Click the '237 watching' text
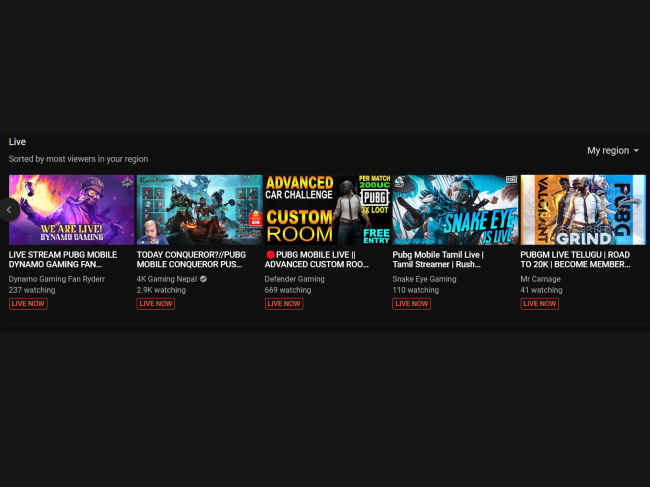 32,290
